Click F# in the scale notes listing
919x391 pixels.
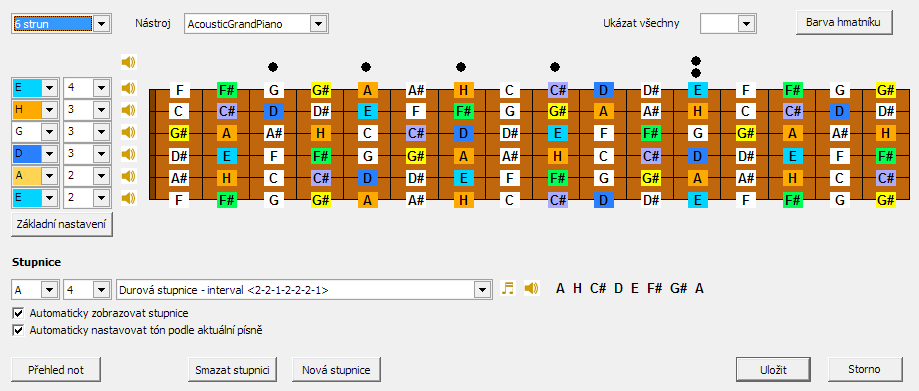pyautogui.click(x=655, y=288)
